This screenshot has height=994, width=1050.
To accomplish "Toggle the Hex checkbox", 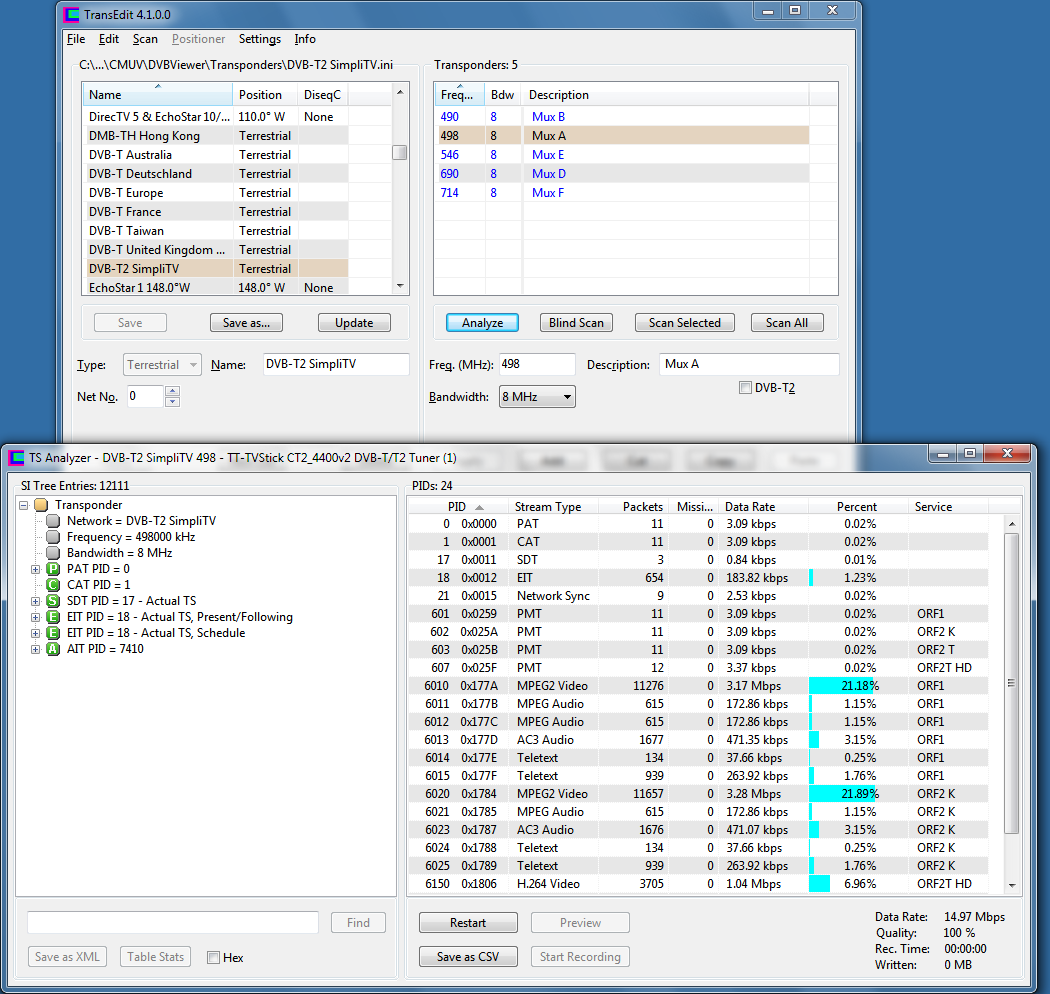I will tap(213, 958).
